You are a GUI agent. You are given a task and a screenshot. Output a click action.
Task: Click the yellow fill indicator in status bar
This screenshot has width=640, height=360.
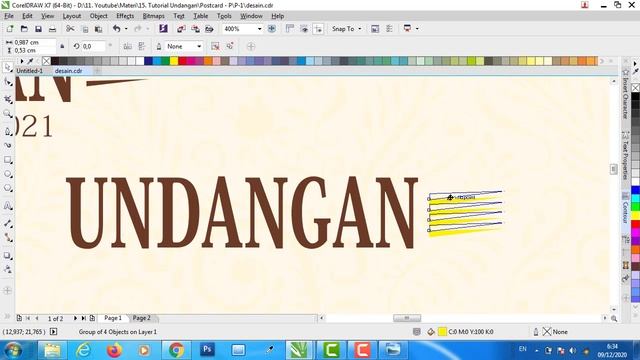pos(442,332)
